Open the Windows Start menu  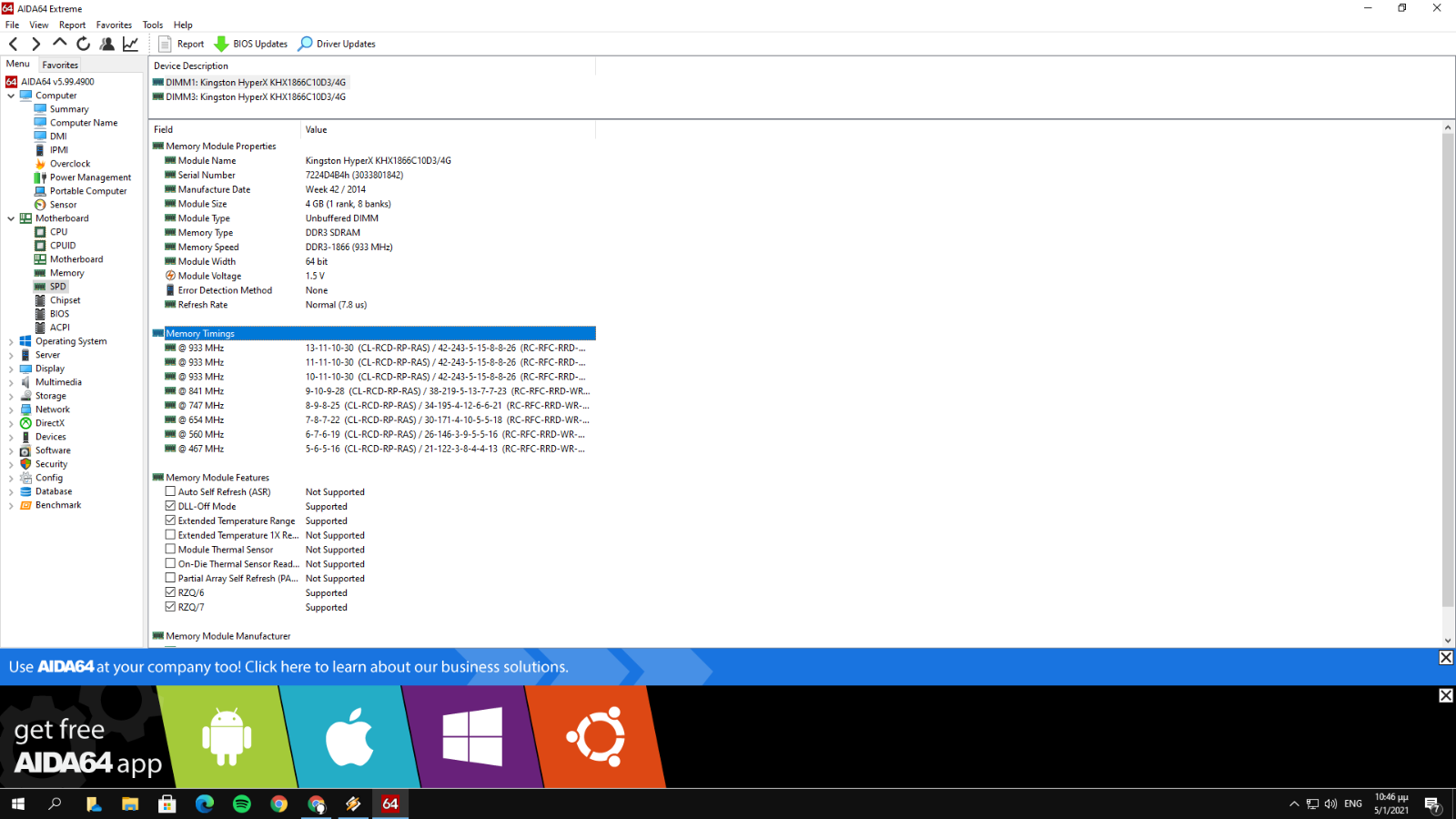pyautogui.click(x=18, y=804)
